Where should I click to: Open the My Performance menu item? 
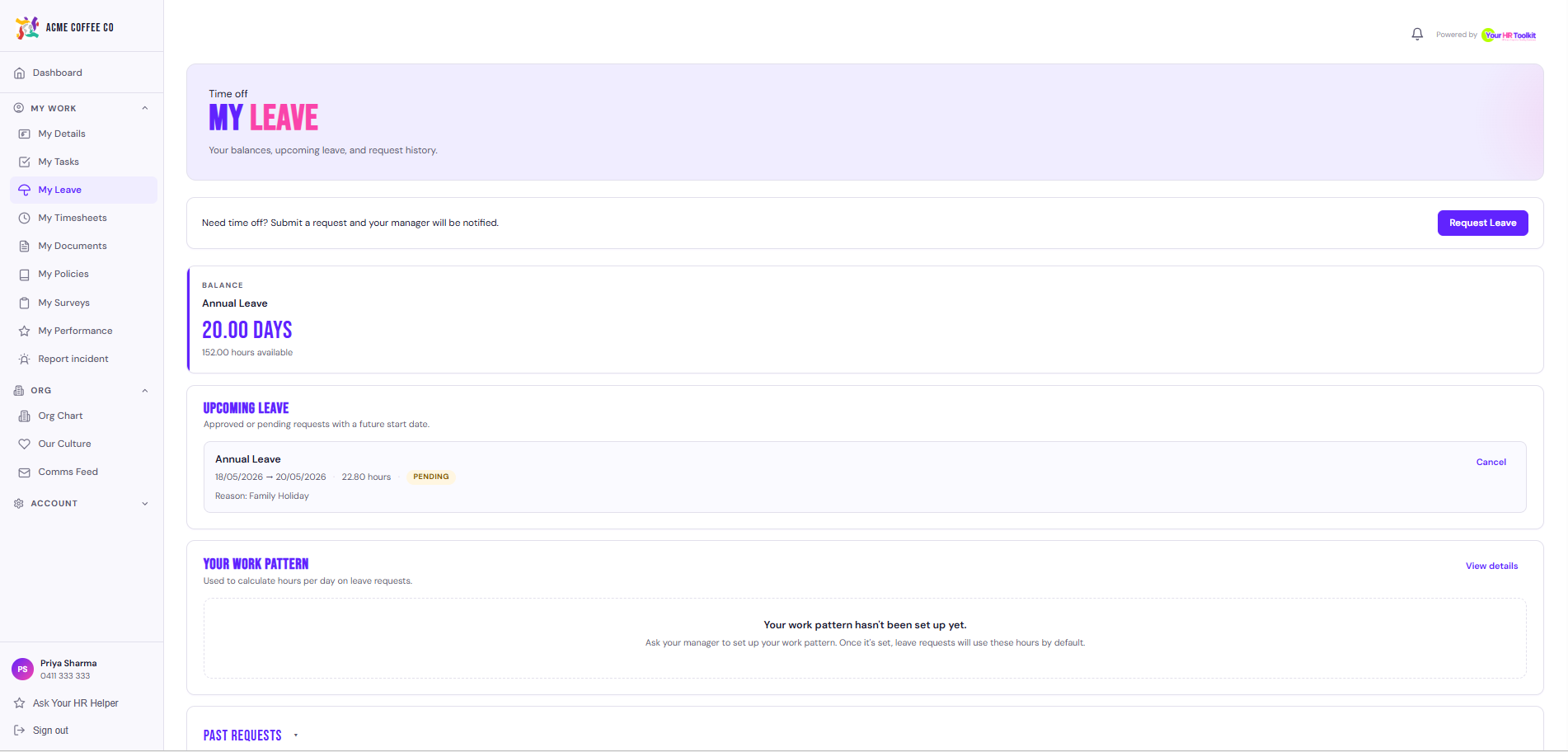(x=83, y=331)
